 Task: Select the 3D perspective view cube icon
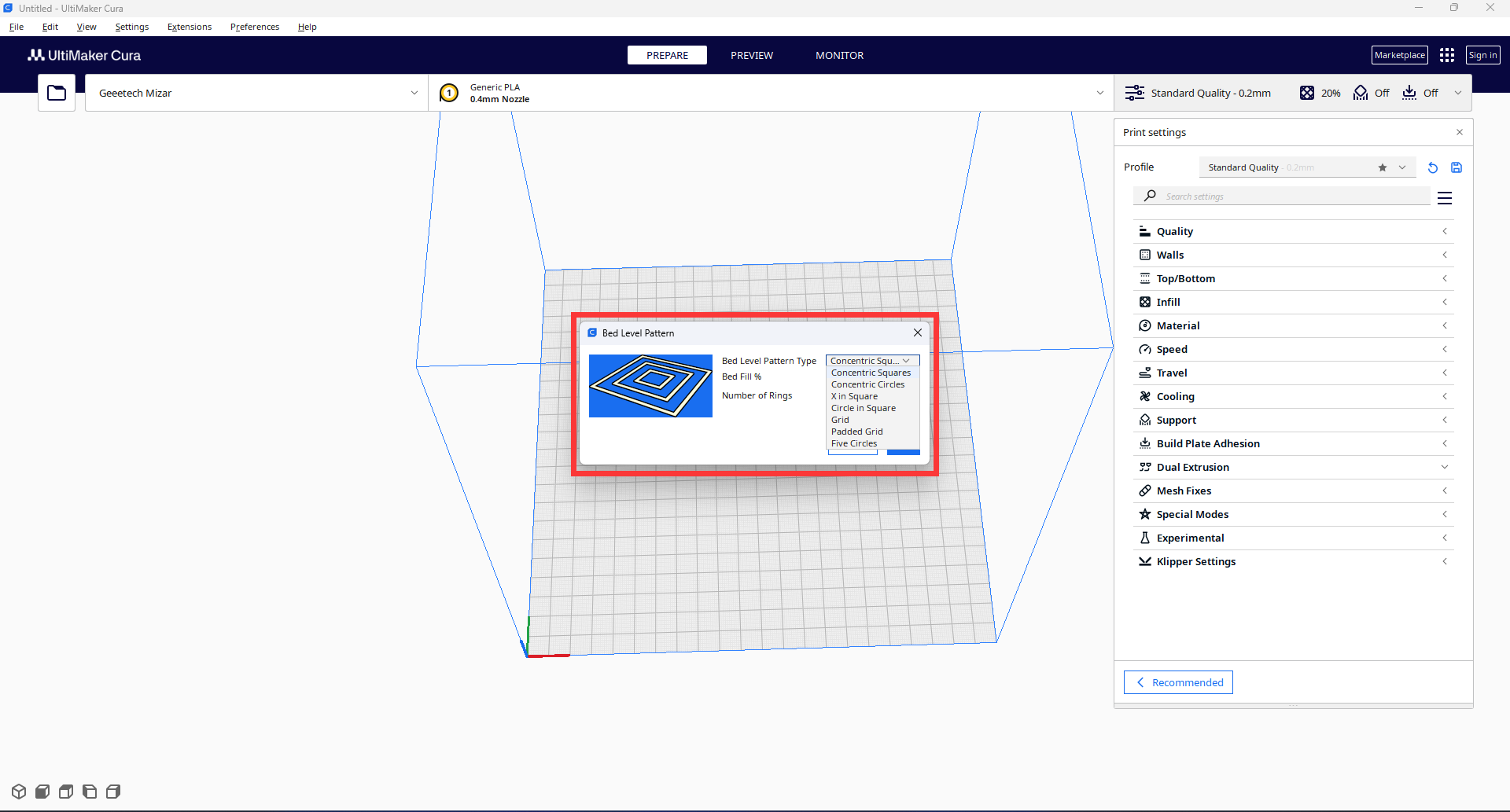click(x=19, y=792)
